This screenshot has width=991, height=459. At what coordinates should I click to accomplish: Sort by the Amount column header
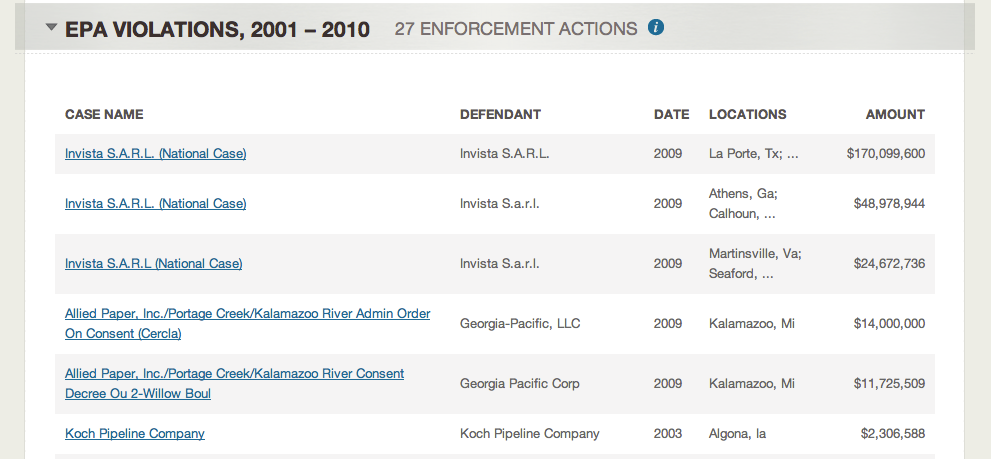[x=895, y=114]
